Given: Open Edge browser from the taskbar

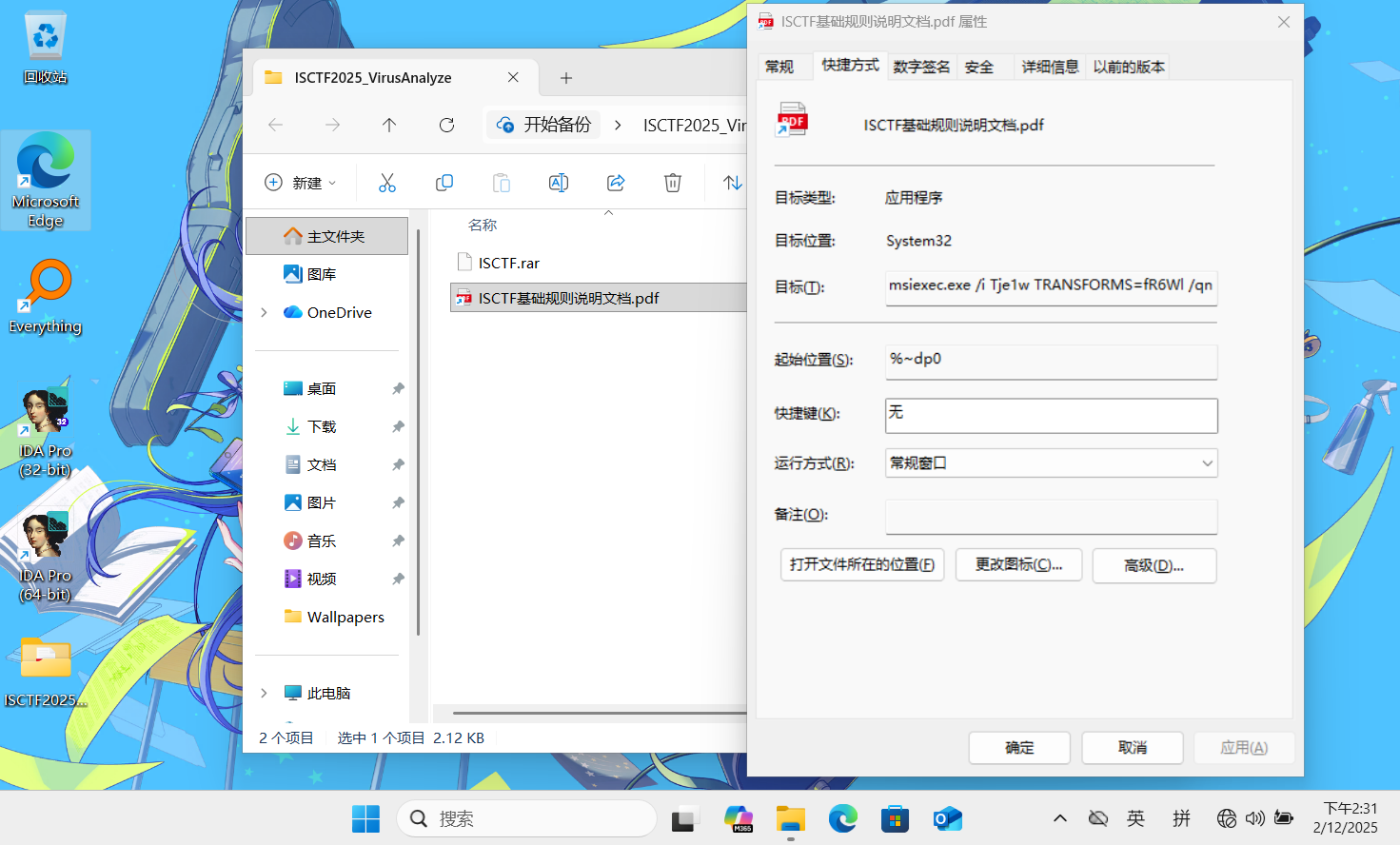Looking at the screenshot, I should pos(842,818).
